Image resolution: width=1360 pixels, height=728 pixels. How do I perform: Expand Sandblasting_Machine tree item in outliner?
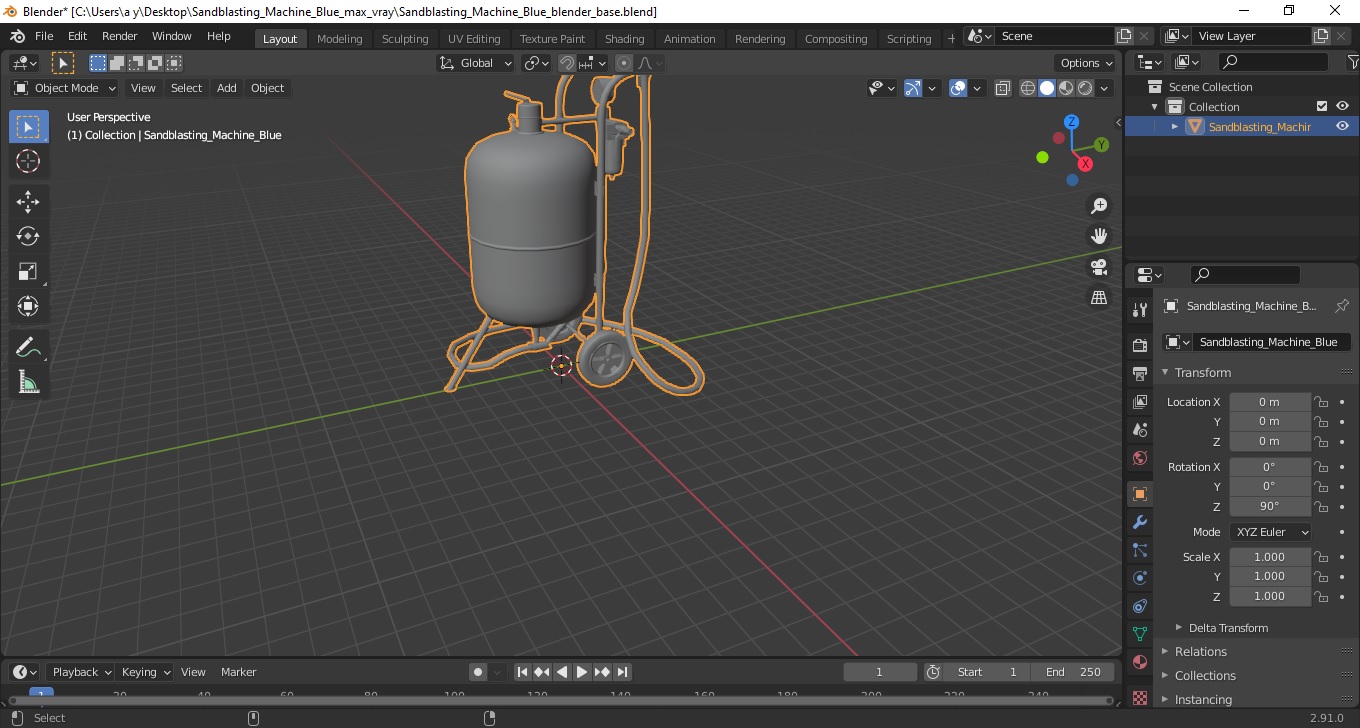click(x=1175, y=126)
